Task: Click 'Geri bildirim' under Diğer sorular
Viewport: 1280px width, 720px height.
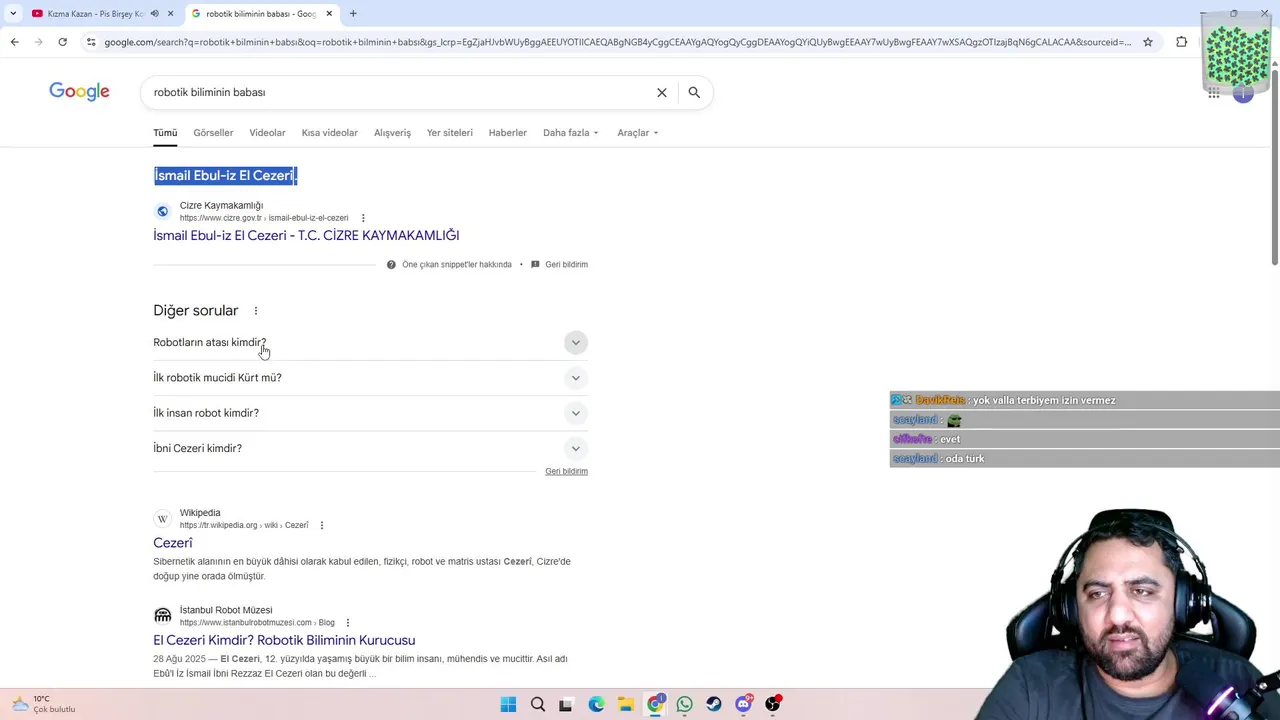Action: 566,471
